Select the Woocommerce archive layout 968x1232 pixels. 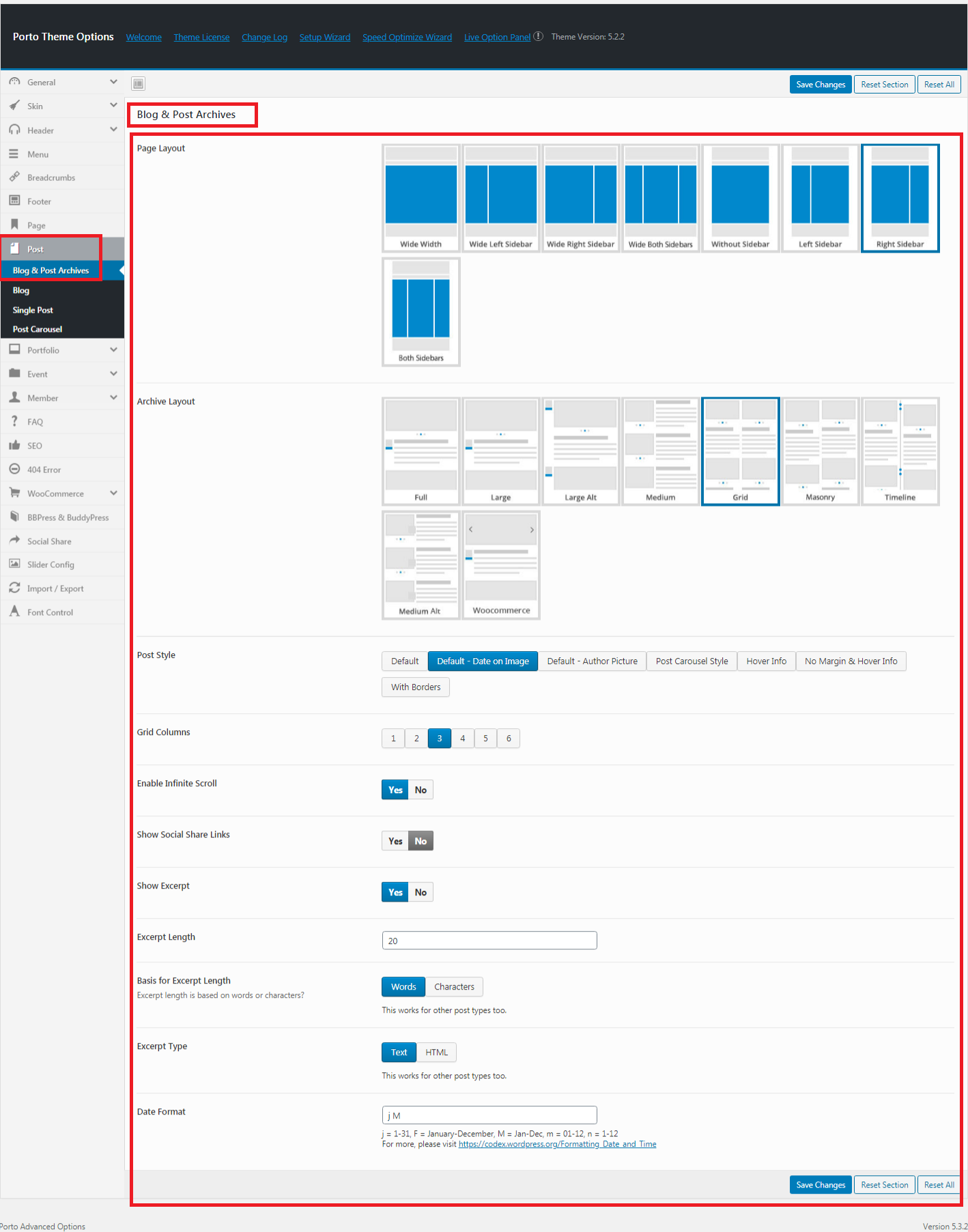coord(501,565)
